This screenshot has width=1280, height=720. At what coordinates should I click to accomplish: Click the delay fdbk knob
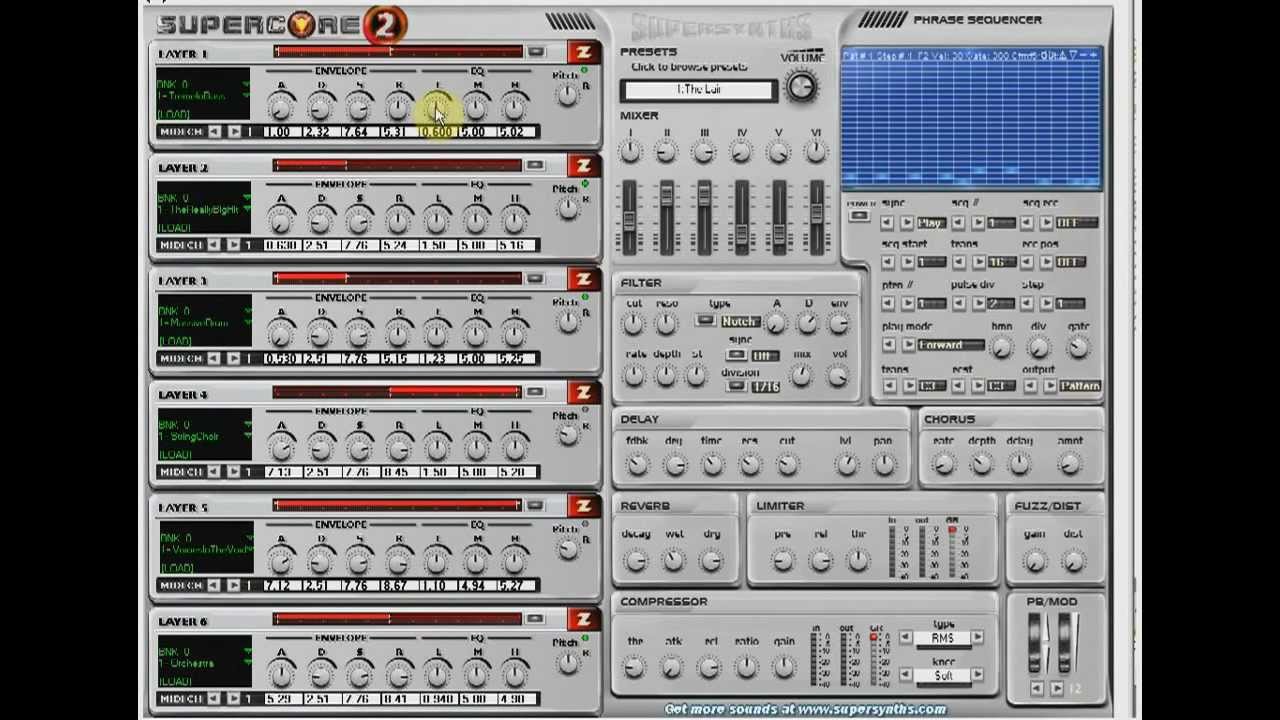click(637, 465)
